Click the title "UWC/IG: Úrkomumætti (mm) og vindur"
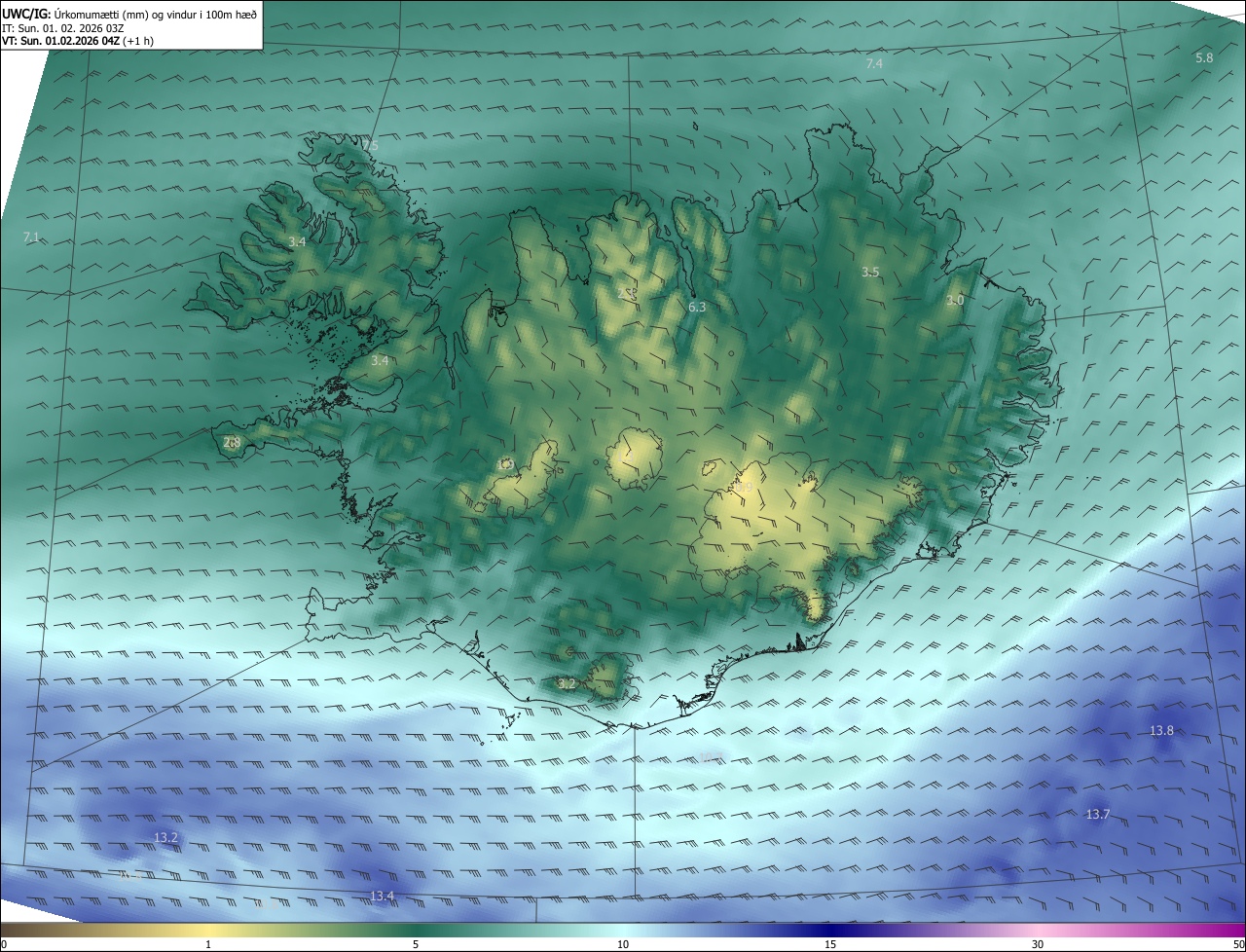This screenshot has height=952, width=1246. (129, 13)
